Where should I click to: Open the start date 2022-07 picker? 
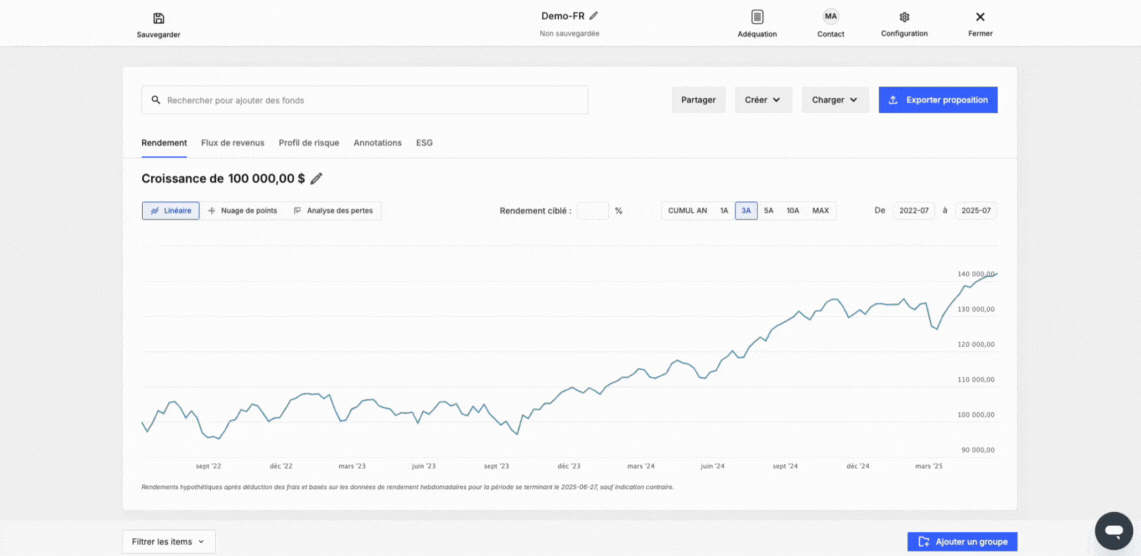click(x=914, y=210)
